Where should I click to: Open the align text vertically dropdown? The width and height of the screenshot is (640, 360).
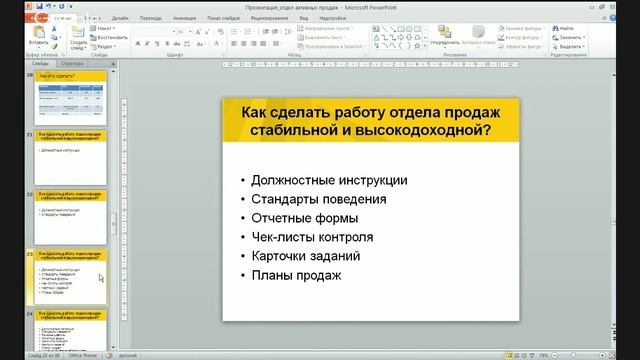(322, 38)
